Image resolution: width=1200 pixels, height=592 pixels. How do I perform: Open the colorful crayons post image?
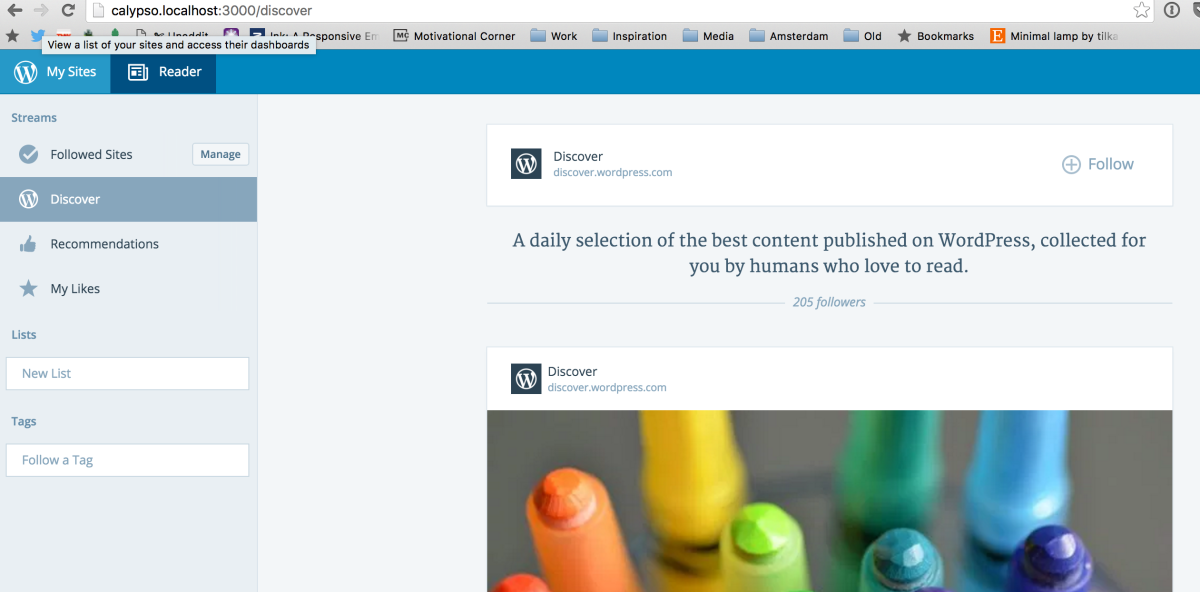829,501
